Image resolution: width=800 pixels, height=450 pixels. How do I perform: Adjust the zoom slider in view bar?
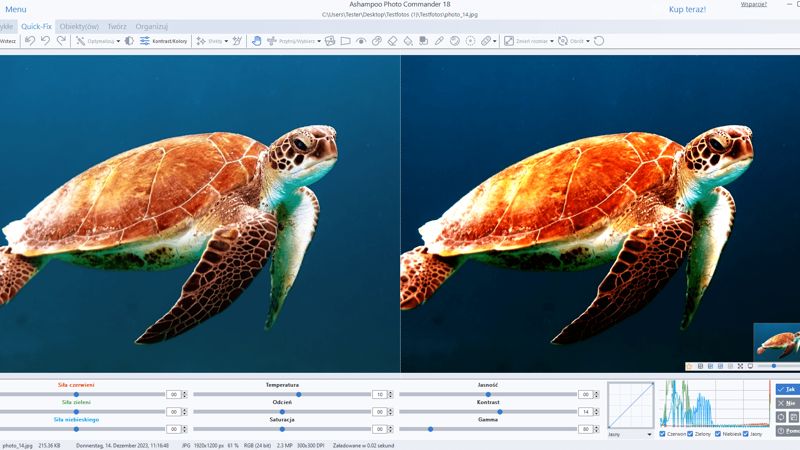pos(778,366)
